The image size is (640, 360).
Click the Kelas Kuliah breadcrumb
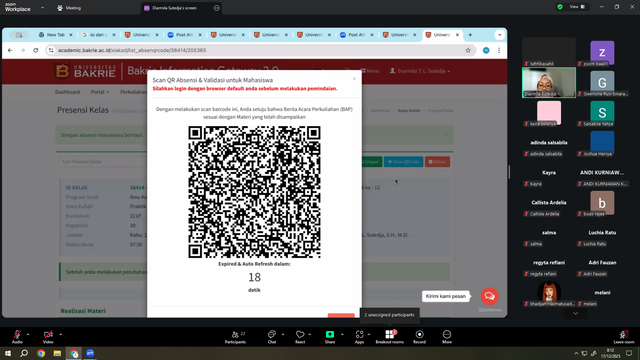[x=409, y=111]
